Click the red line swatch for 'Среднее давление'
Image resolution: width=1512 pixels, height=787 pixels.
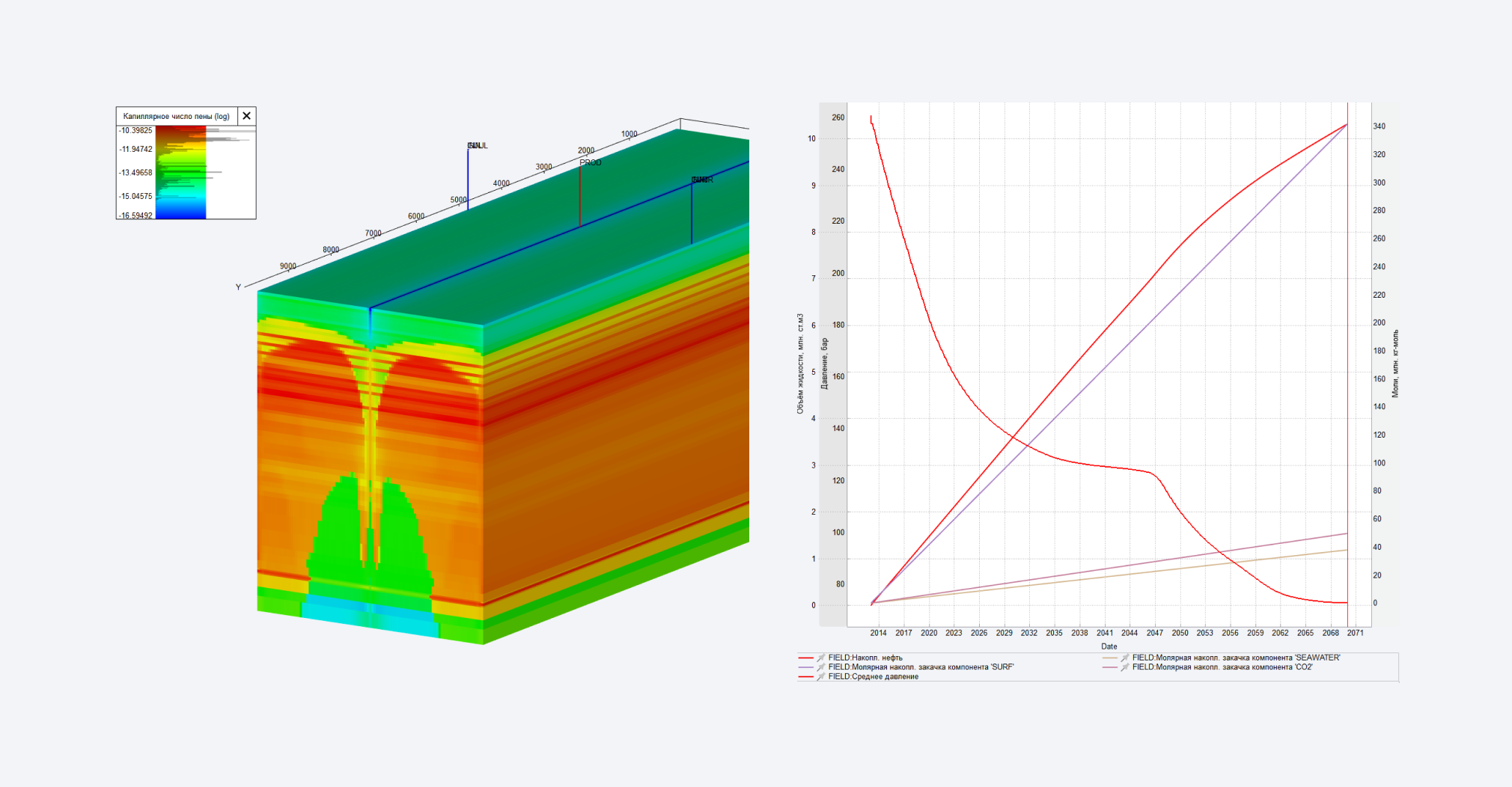(806, 676)
